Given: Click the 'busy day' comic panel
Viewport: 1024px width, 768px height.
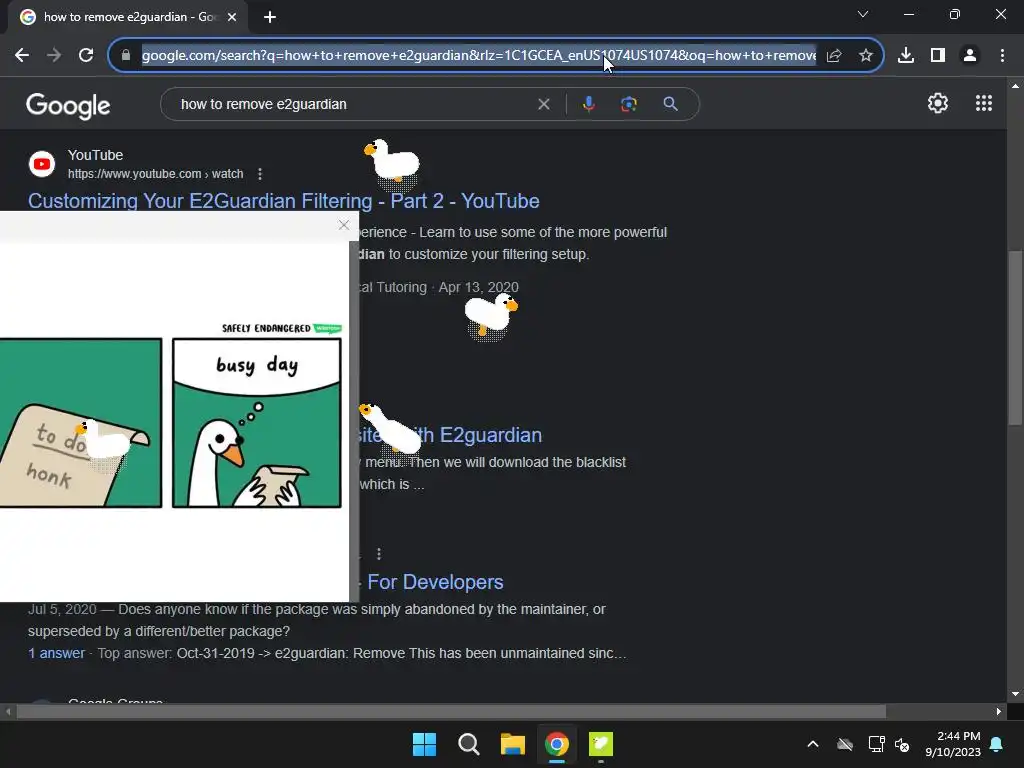Looking at the screenshot, I should click(257, 423).
